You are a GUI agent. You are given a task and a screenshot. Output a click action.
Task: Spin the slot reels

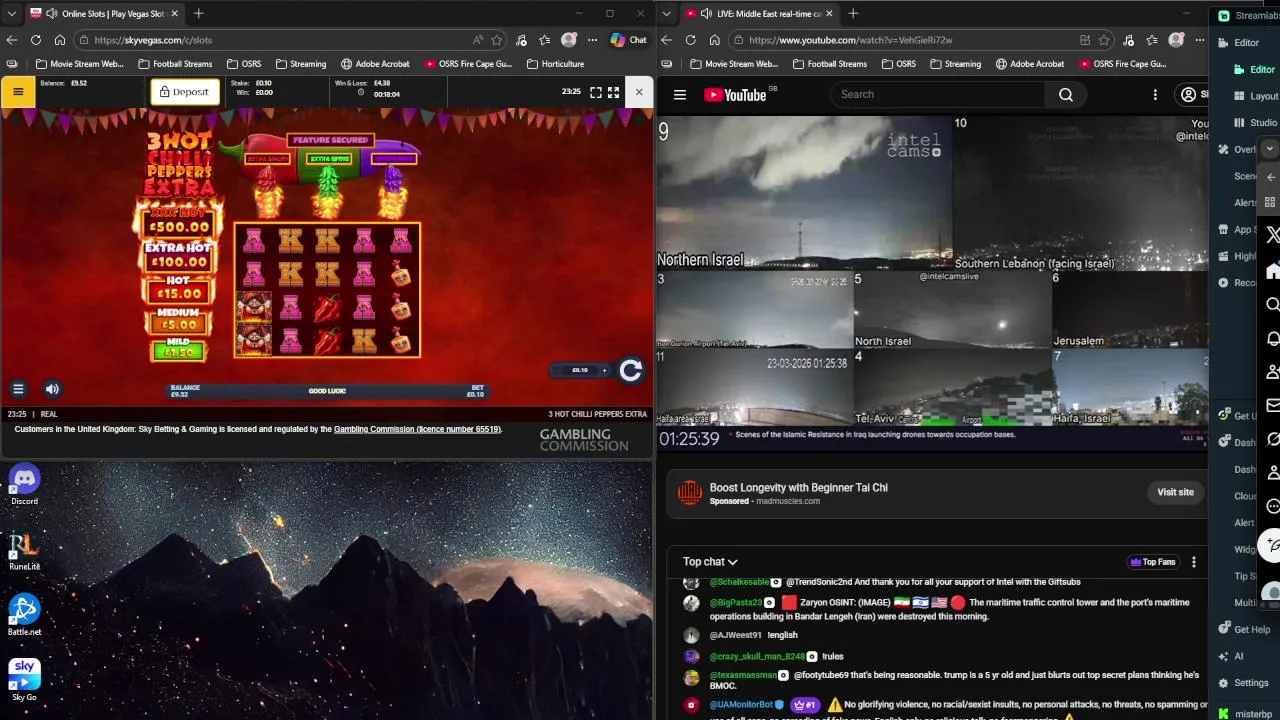(x=631, y=371)
